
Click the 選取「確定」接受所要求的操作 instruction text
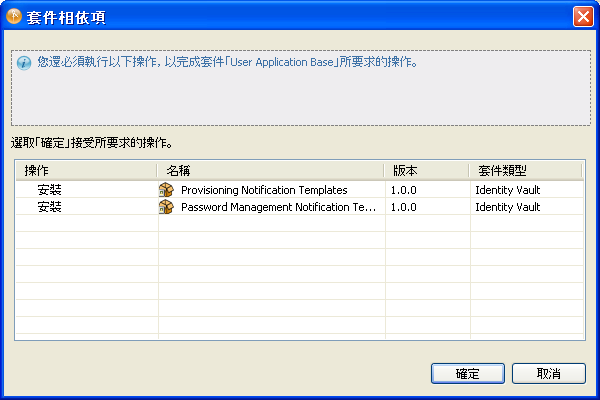[92, 143]
